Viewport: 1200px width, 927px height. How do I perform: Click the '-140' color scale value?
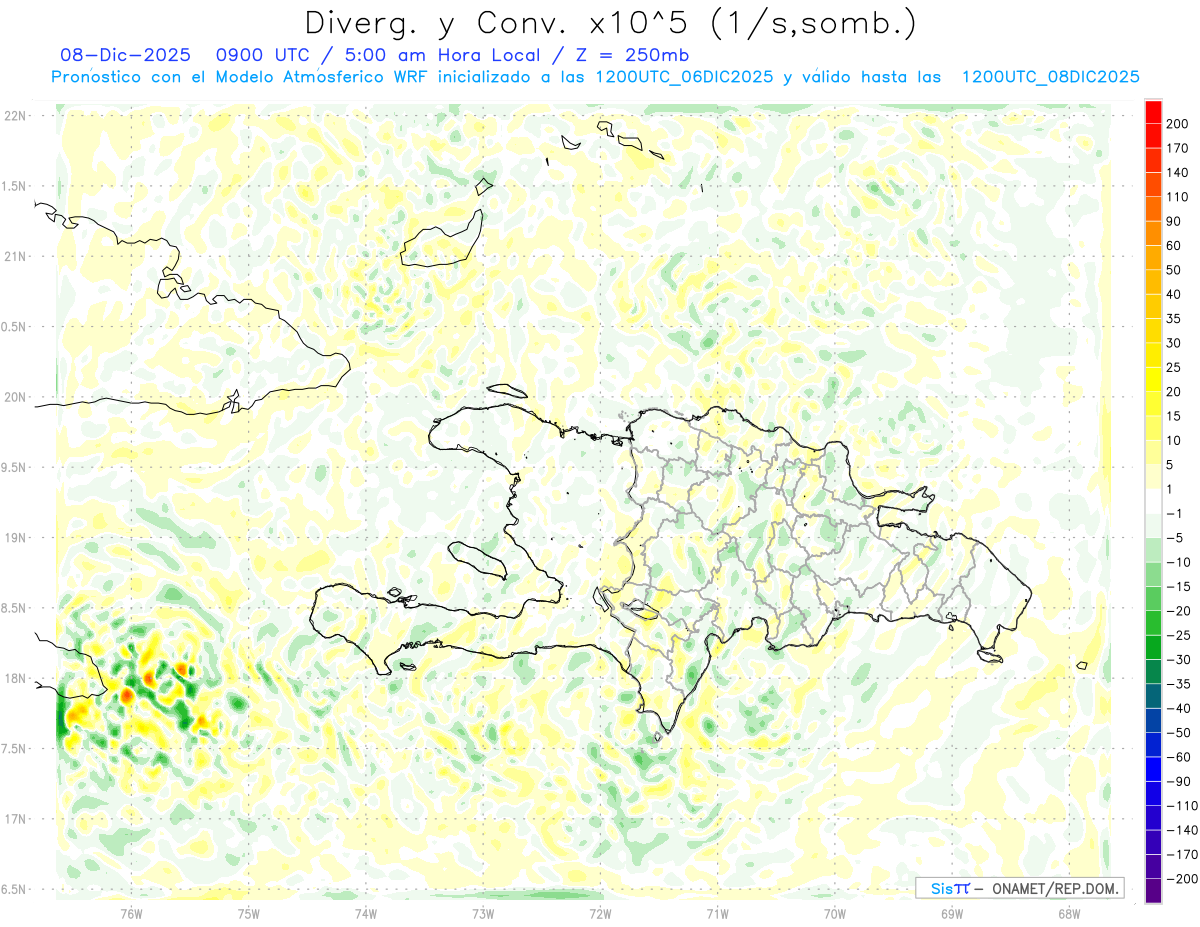coord(1182,830)
